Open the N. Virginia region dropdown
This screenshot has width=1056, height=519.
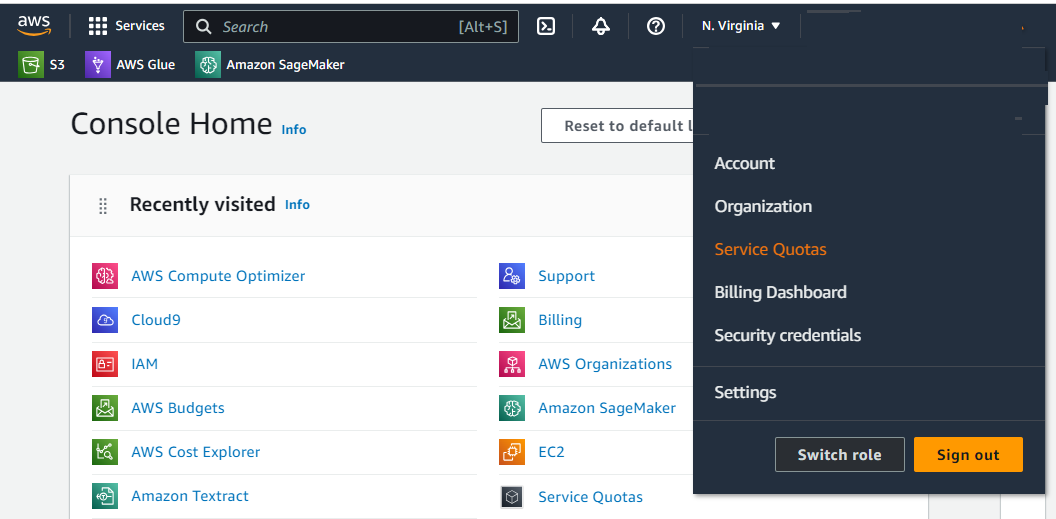[741, 26]
